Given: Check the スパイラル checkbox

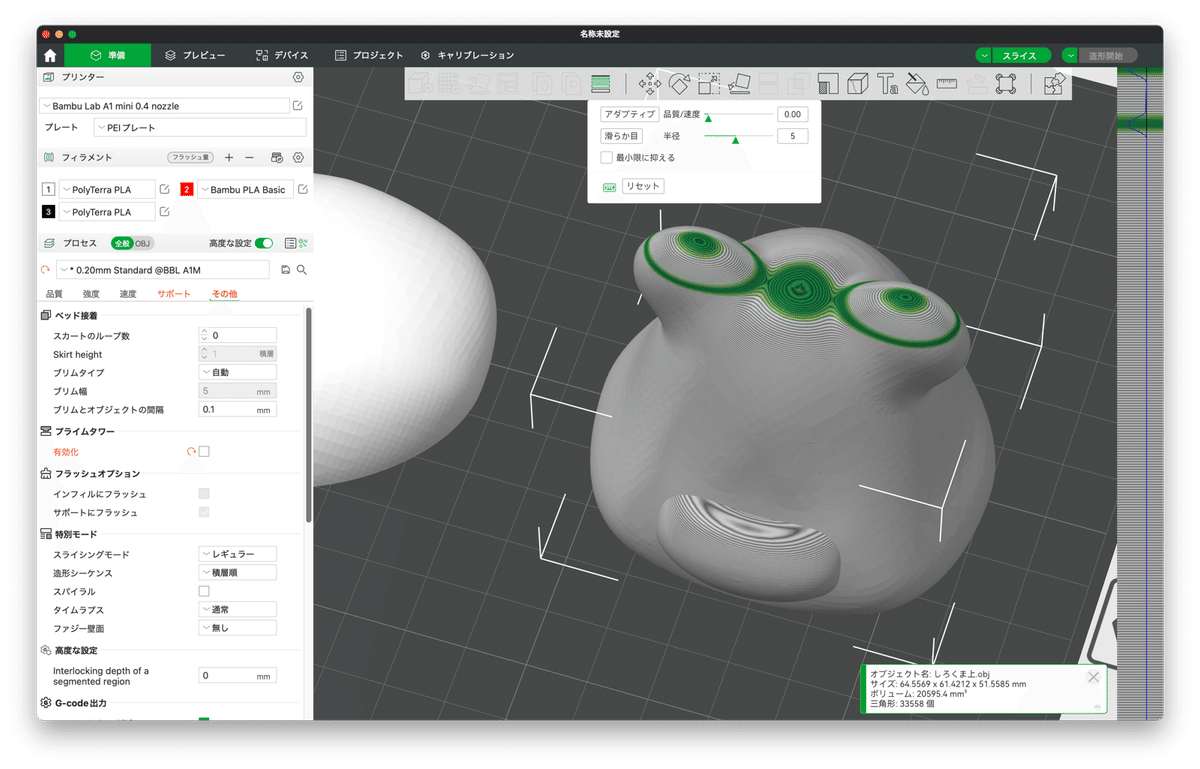Looking at the screenshot, I should pyautogui.click(x=204, y=591).
